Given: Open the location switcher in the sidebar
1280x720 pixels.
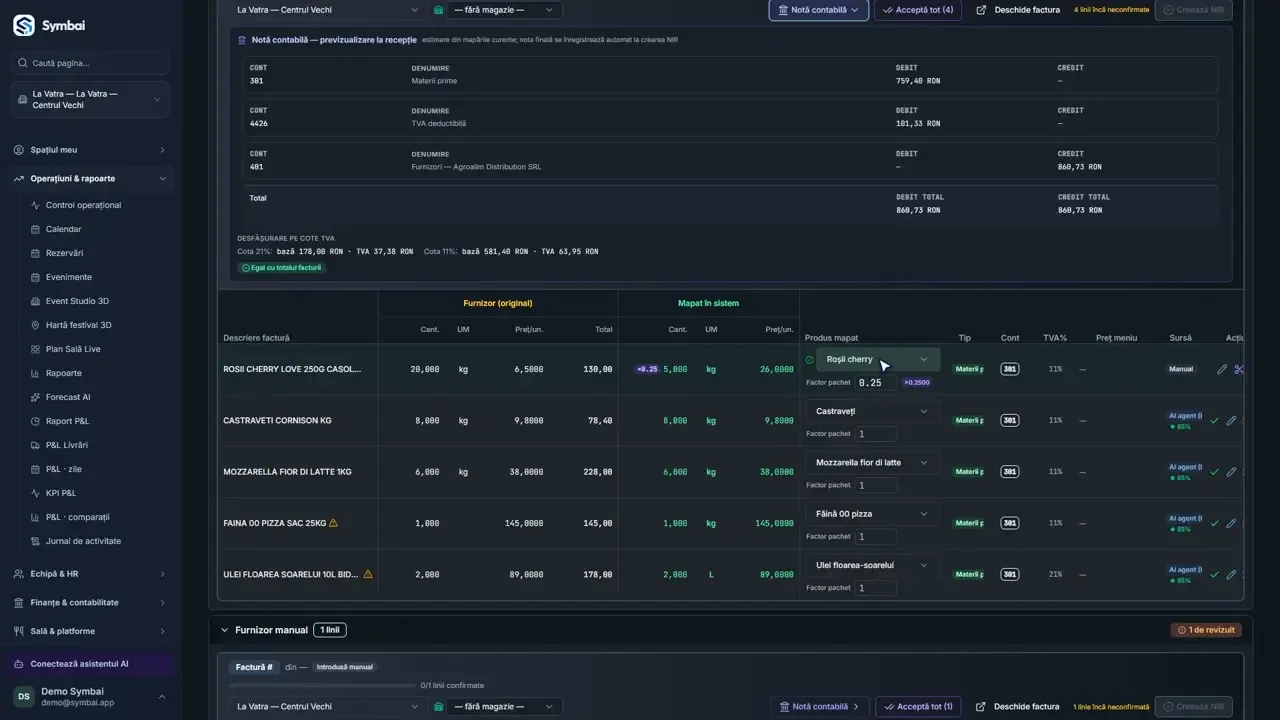Looking at the screenshot, I should 90,99.
